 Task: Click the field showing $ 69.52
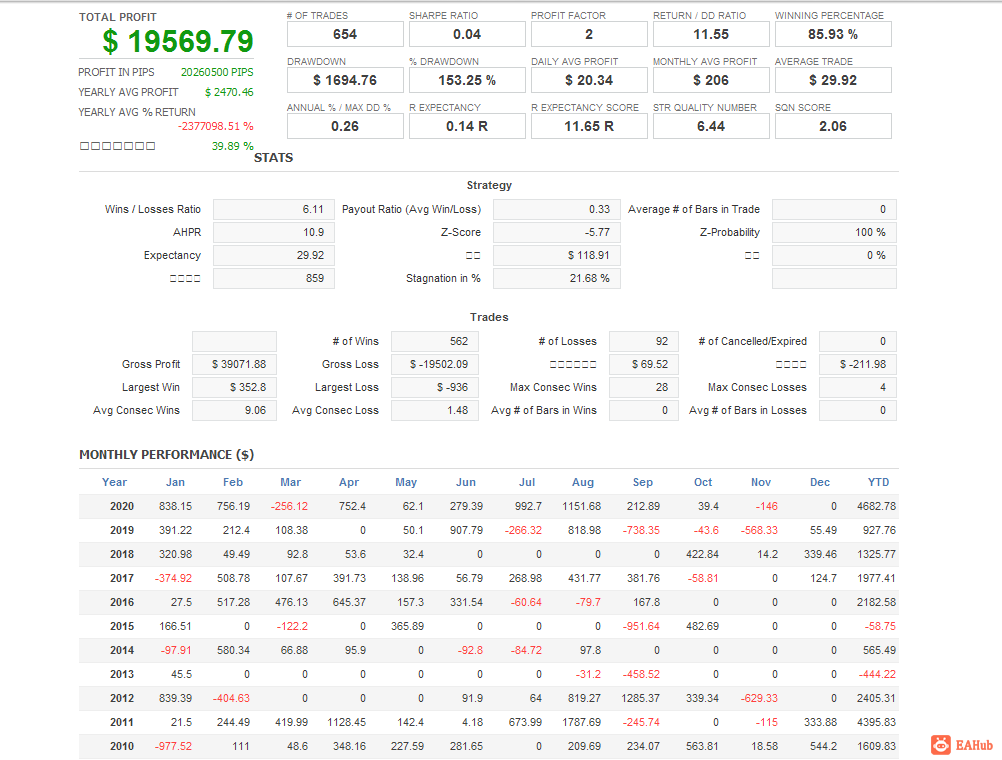tap(644, 364)
